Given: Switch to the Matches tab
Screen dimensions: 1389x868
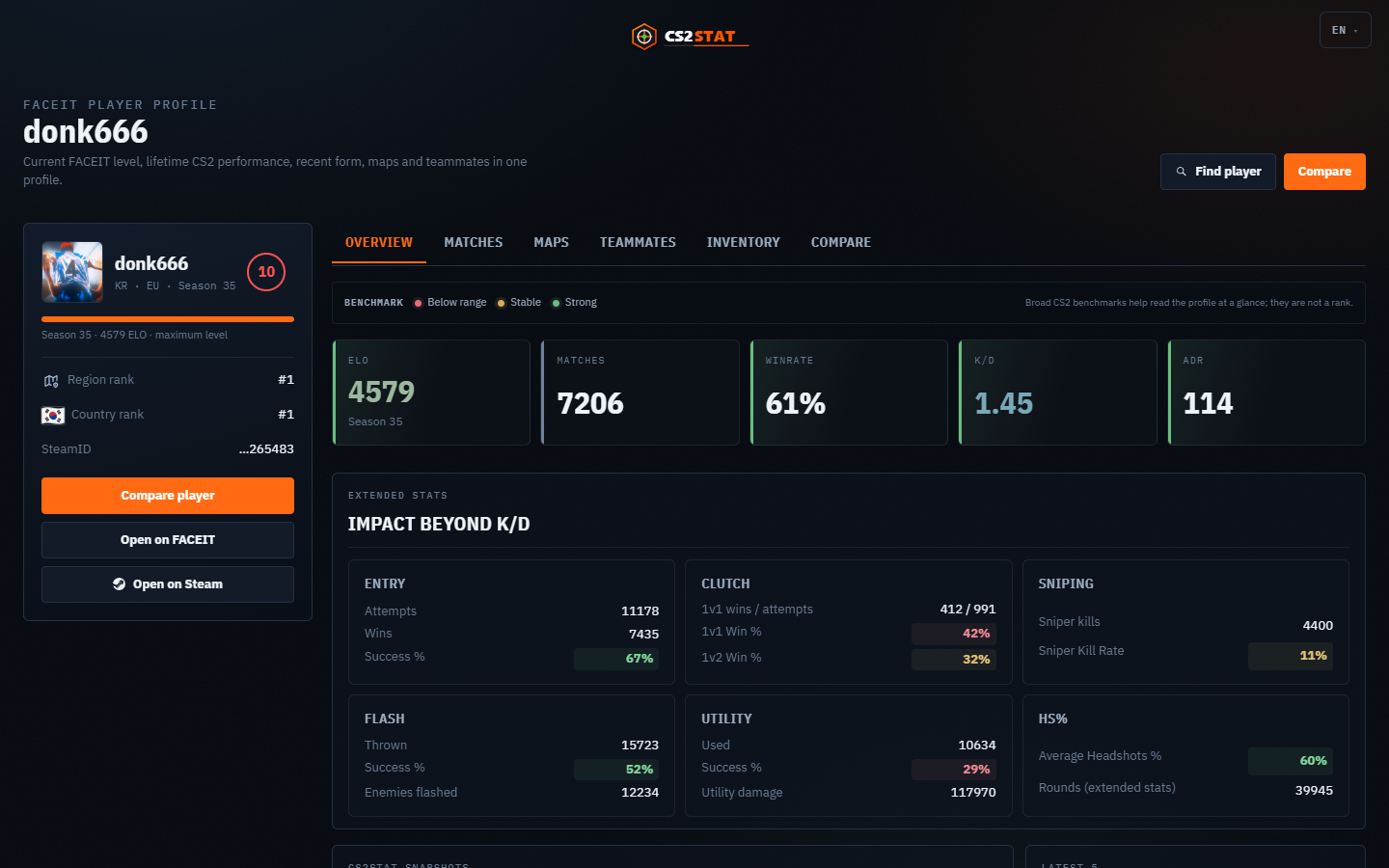Looking at the screenshot, I should (474, 243).
